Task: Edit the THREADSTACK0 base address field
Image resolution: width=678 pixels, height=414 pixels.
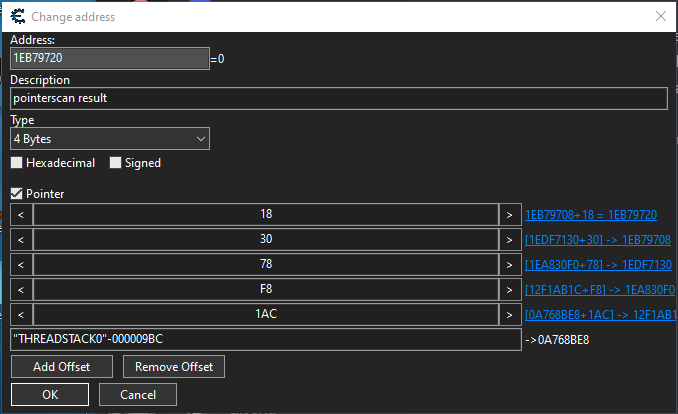Action: (x=264, y=340)
